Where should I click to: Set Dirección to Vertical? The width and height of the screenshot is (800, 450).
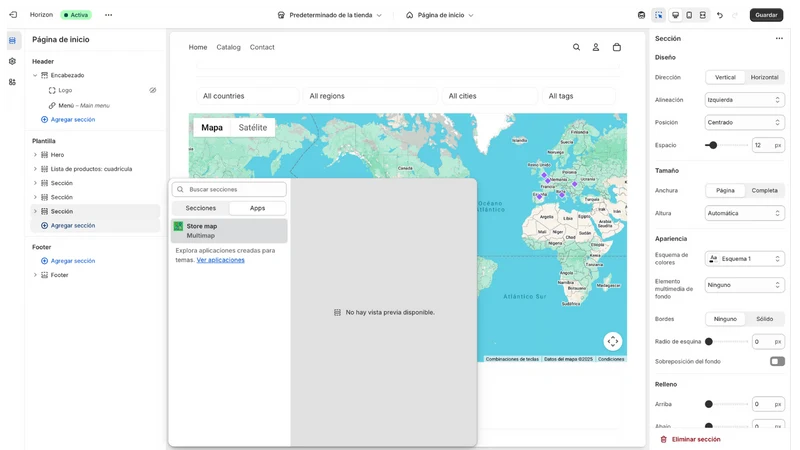click(x=725, y=78)
